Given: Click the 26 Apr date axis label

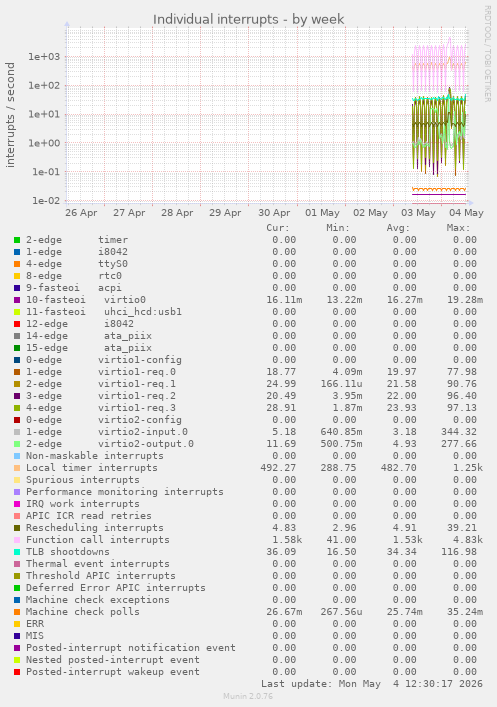Looking at the screenshot, I should point(81,213).
